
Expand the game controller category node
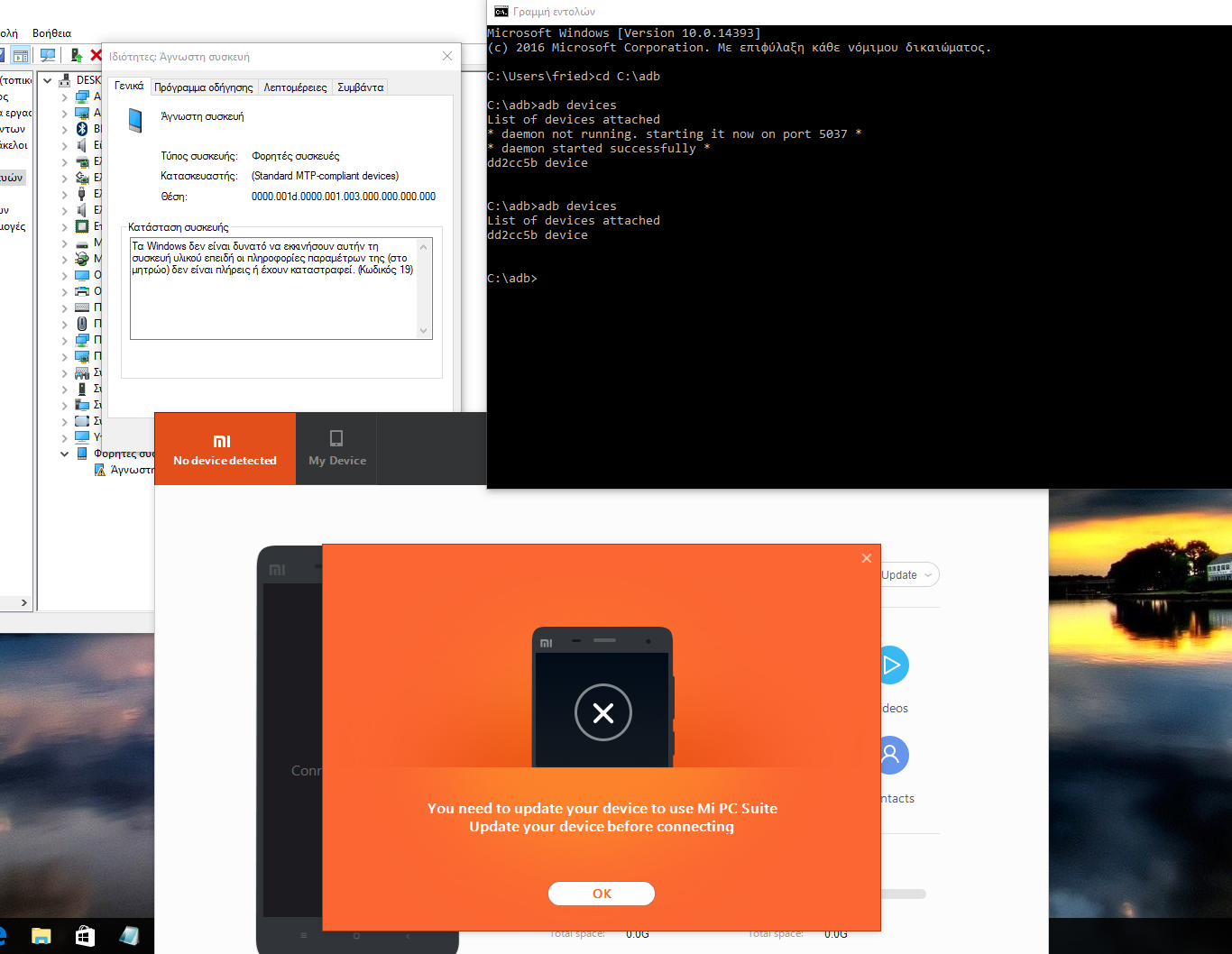coord(64,372)
